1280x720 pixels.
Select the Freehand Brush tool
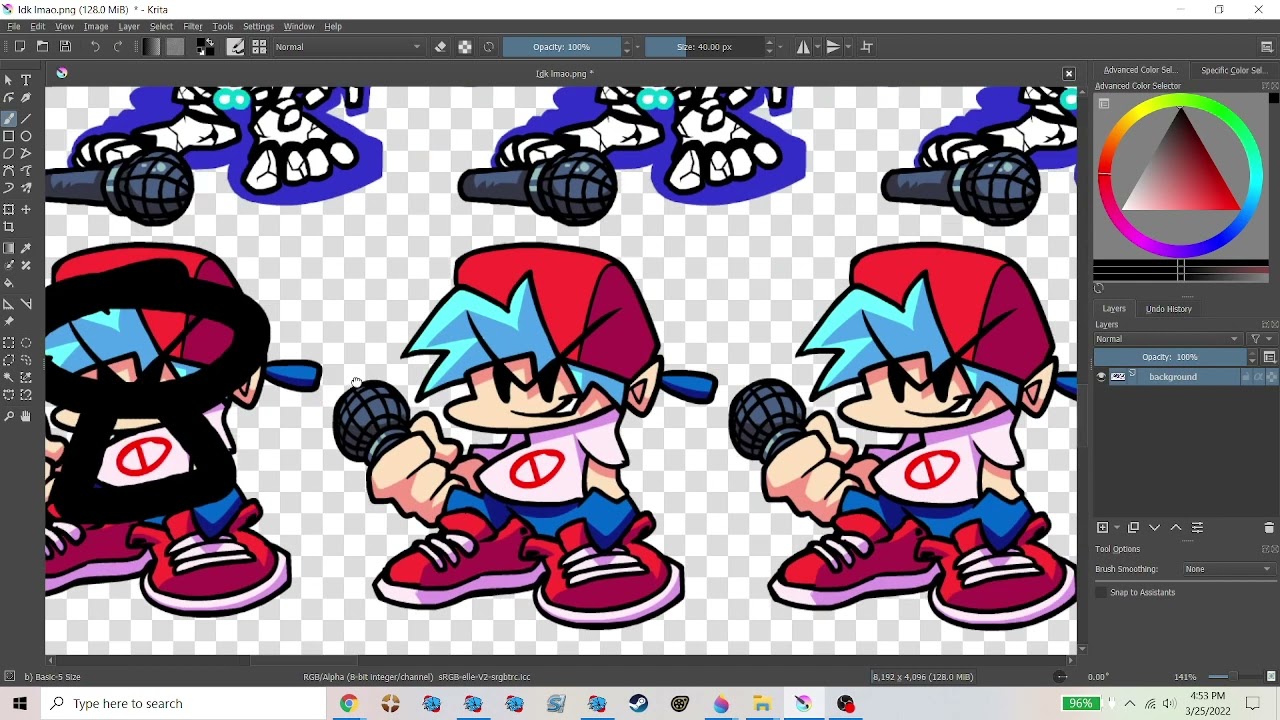point(9,118)
